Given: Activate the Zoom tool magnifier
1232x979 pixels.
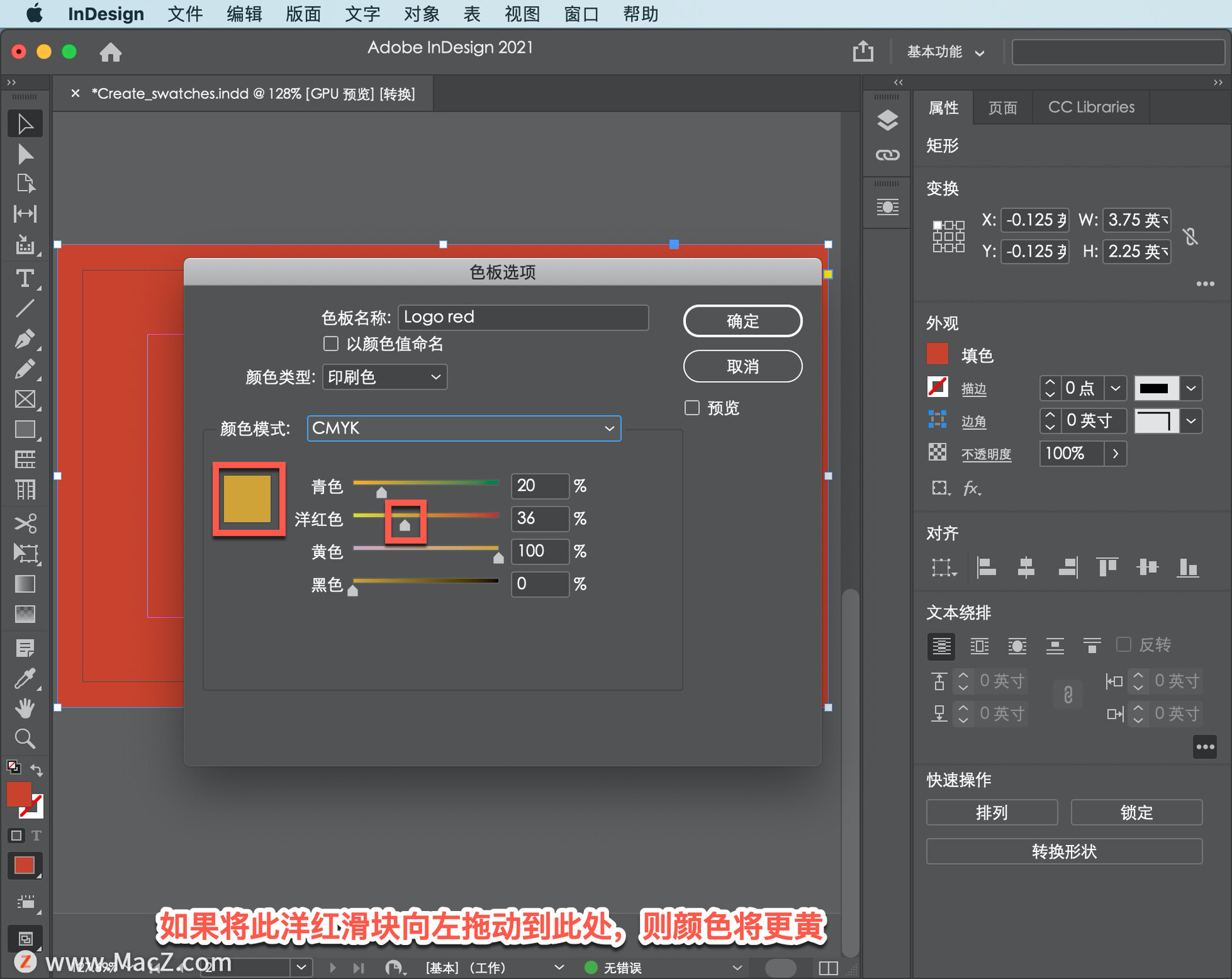Looking at the screenshot, I should (24, 739).
